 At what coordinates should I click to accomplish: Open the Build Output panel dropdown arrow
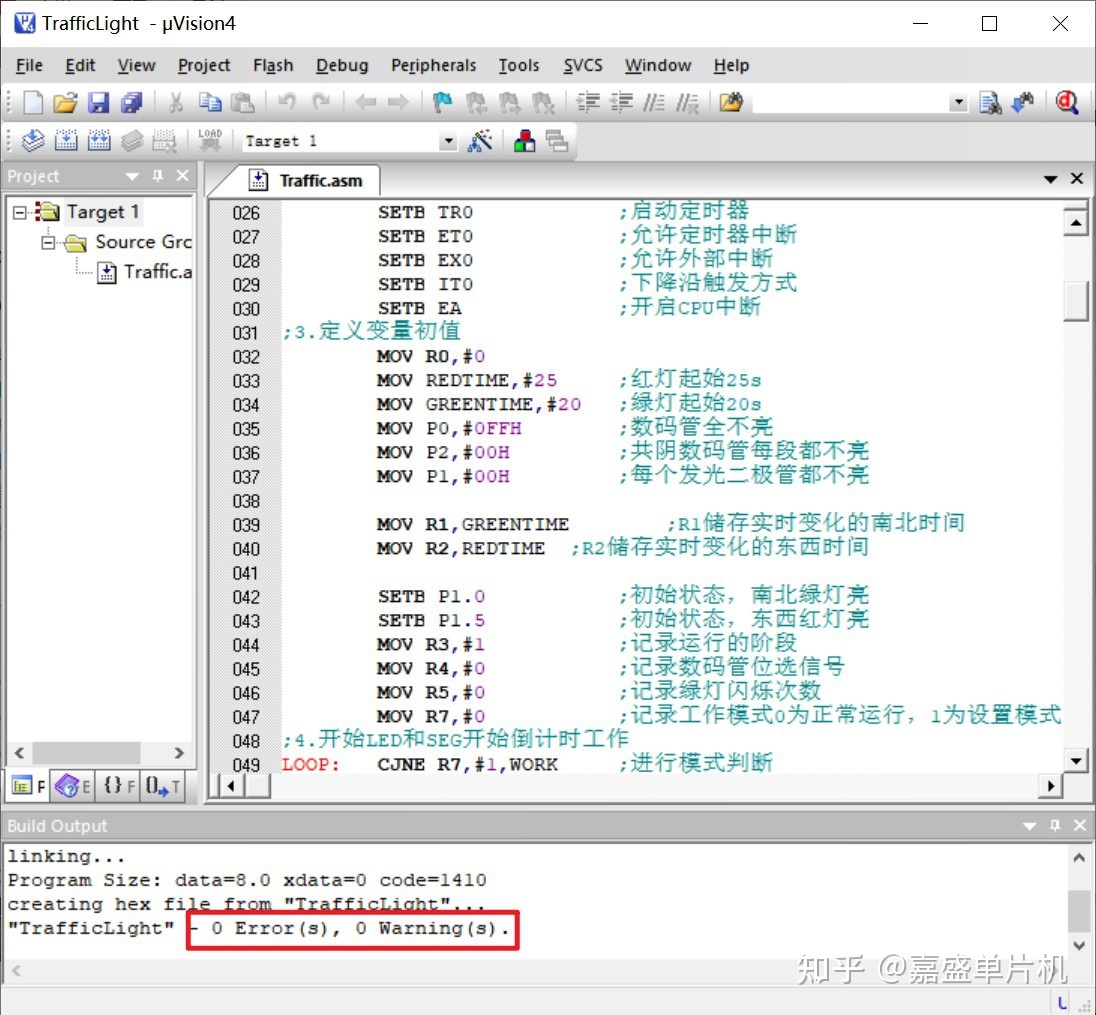click(x=1029, y=826)
